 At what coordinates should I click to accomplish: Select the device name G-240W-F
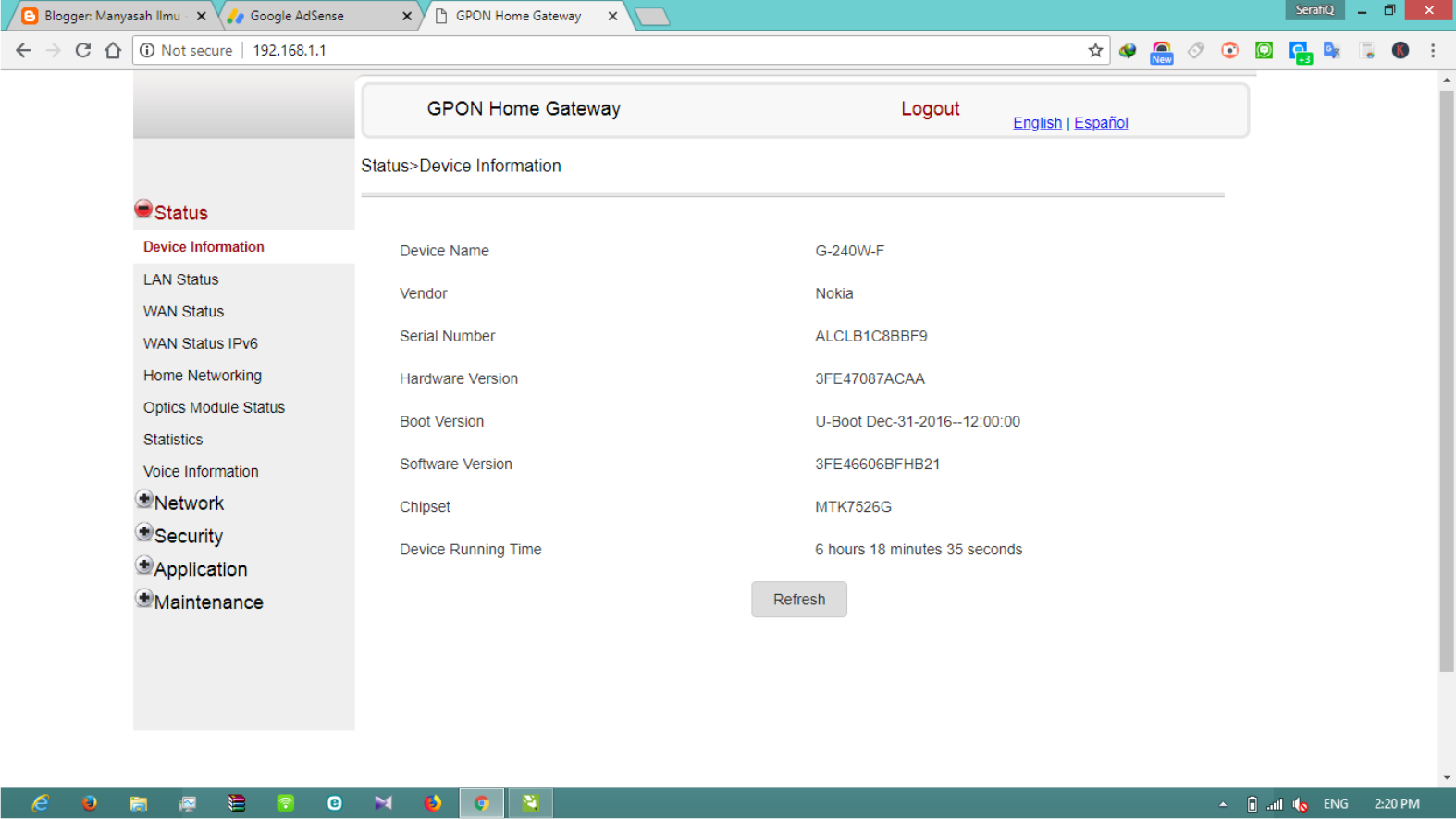(849, 251)
